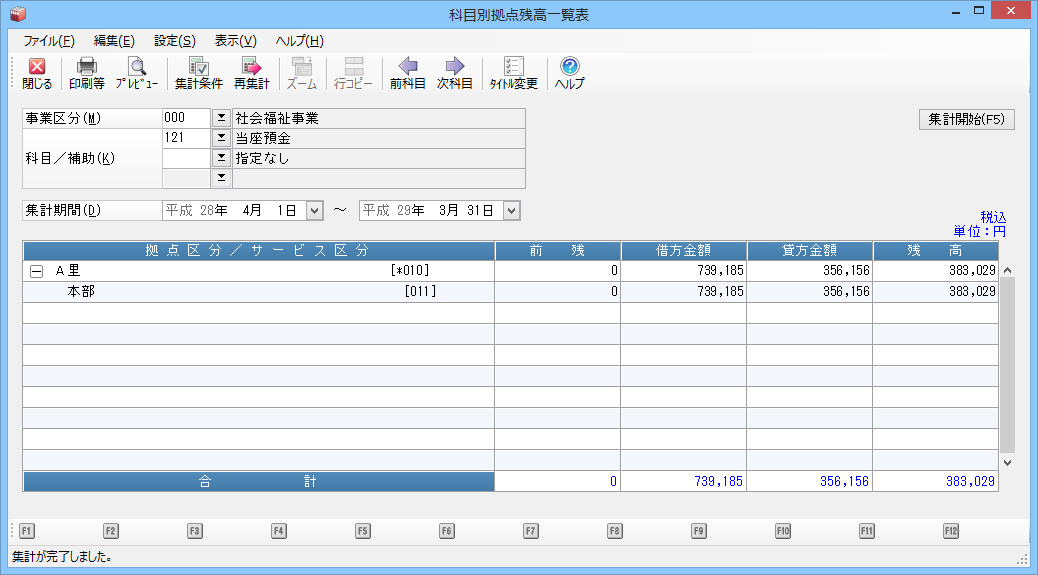Open the 設定(S) menu
Image resolution: width=1038 pixels, height=575 pixels.
tap(174, 41)
